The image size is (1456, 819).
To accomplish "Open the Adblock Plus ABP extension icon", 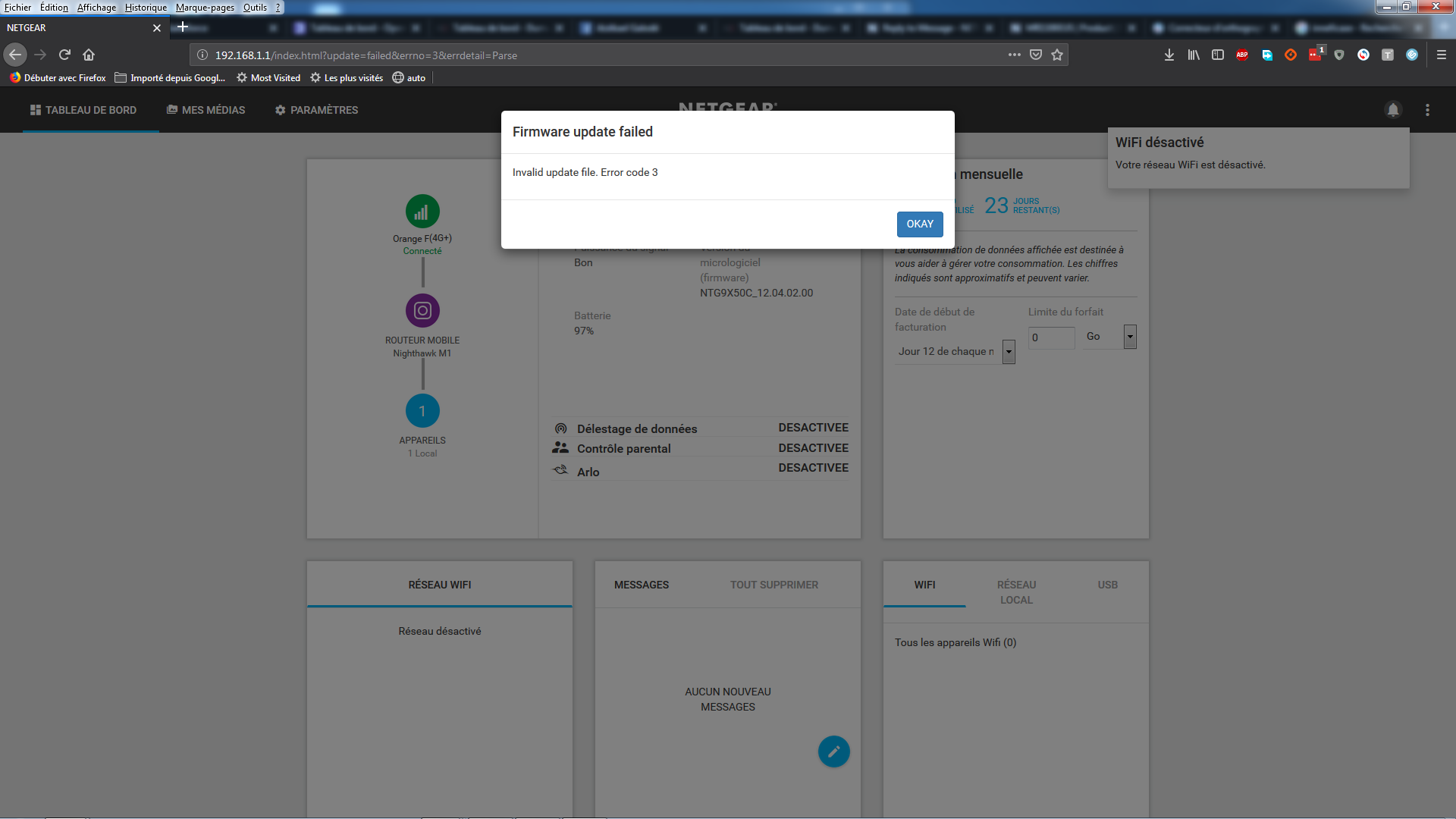I will pyautogui.click(x=1242, y=55).
